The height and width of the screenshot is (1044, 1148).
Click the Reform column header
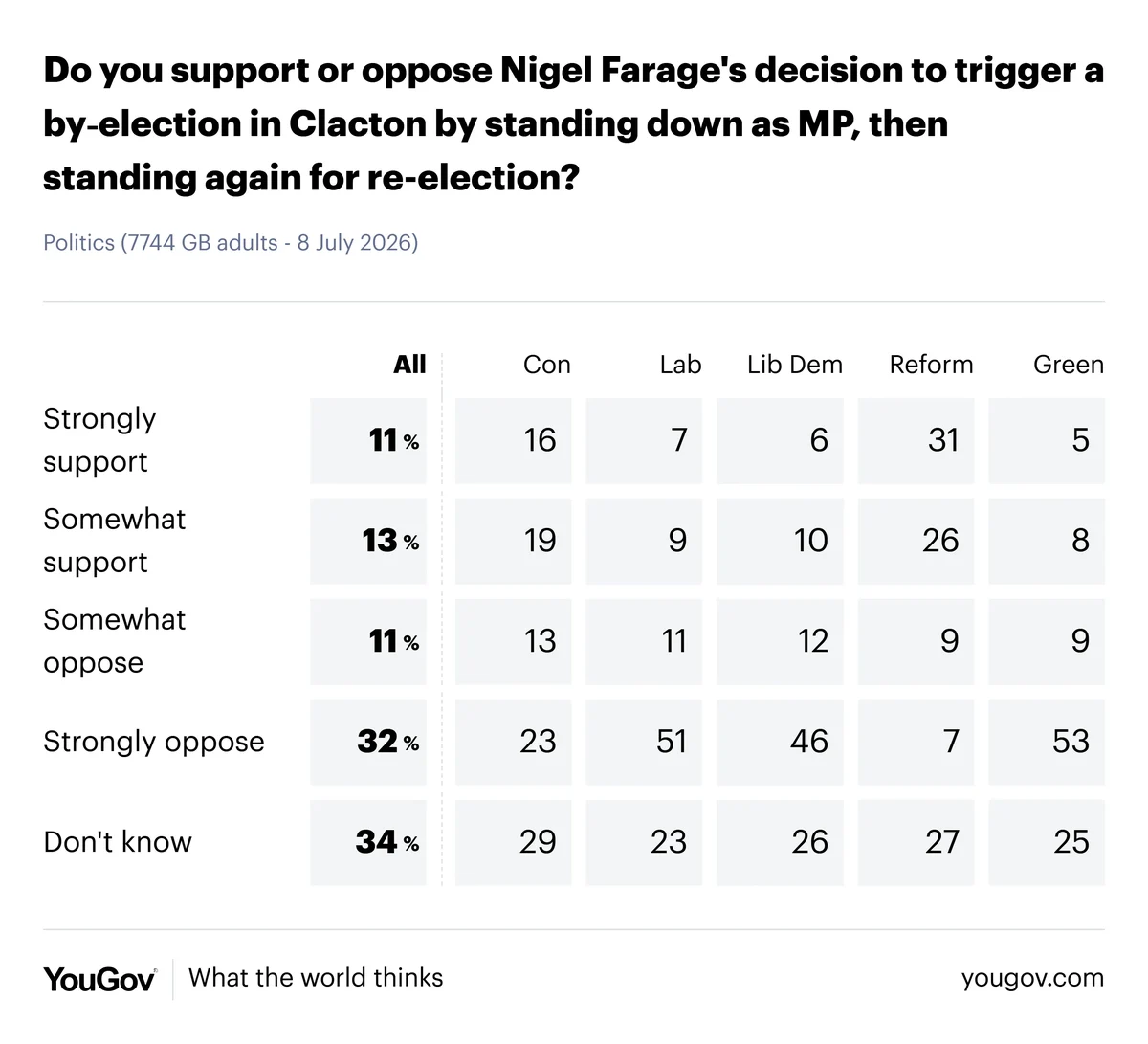tap(931, 365)
